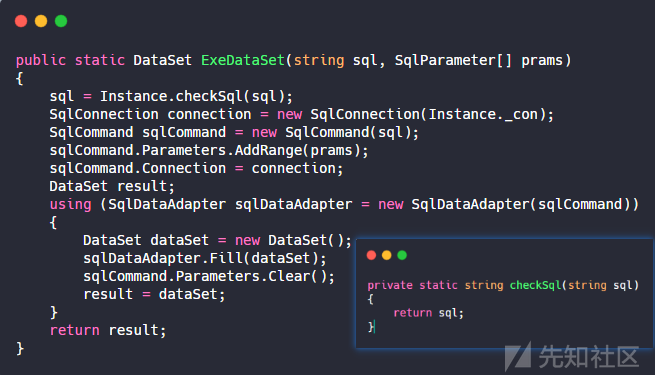Click the red dot of checkSql snippet window
This screenshot has width=655, height=375.
pyautogui.click(x=371, y=255)
